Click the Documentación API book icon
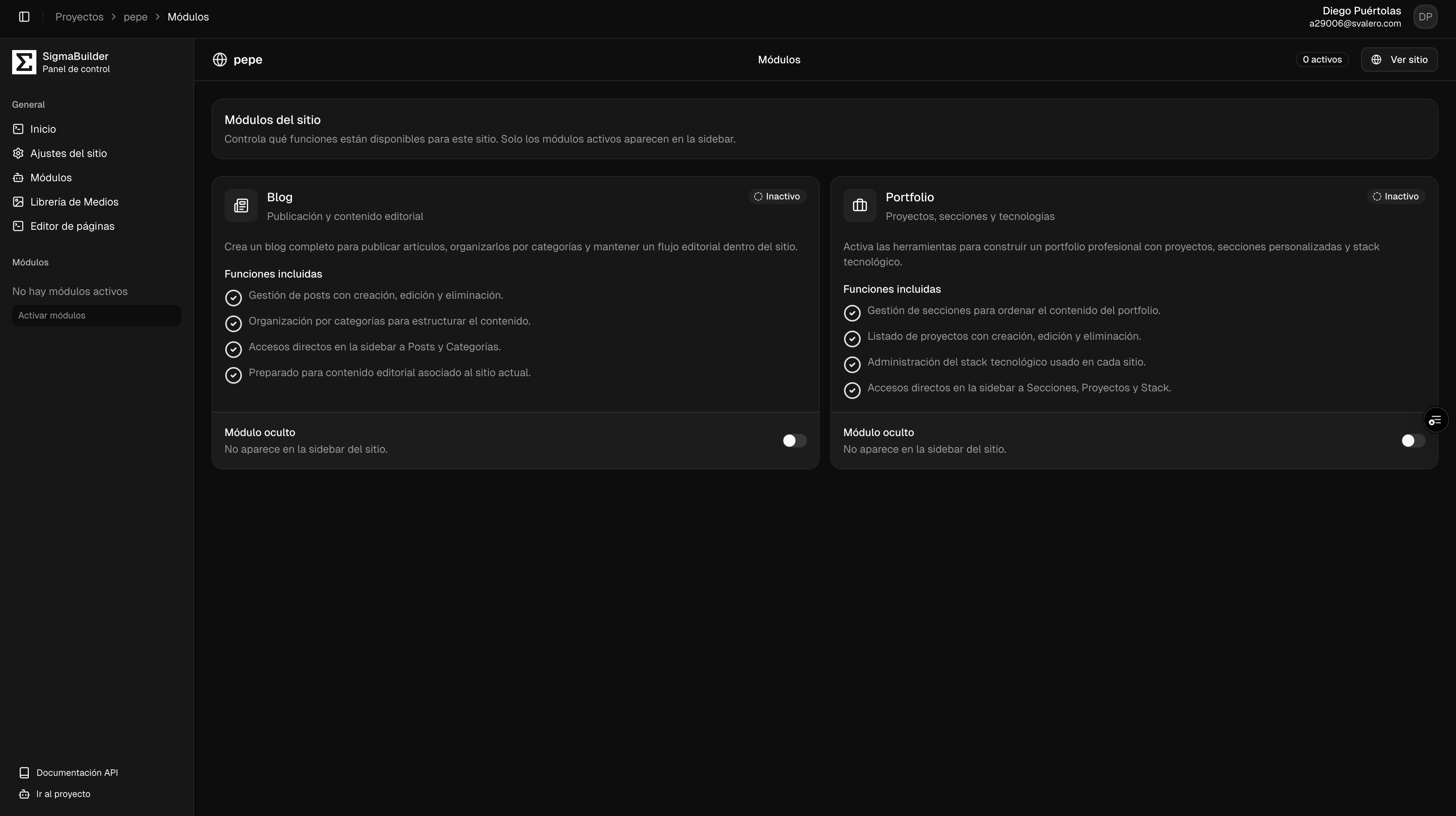 point(24,772)
